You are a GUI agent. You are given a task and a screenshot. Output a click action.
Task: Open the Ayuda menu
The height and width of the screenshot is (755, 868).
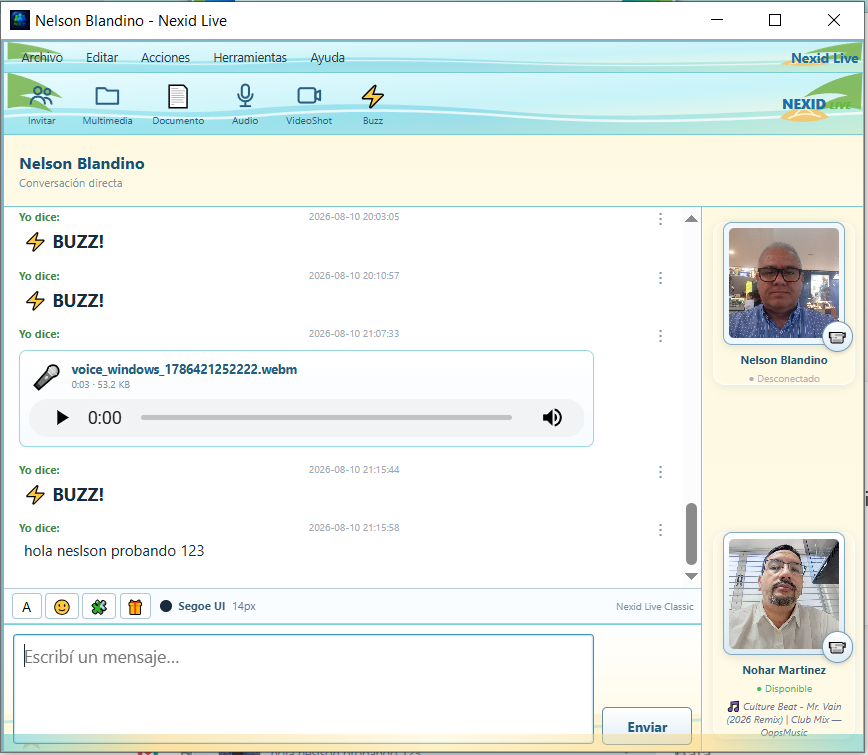coord(327,58)
